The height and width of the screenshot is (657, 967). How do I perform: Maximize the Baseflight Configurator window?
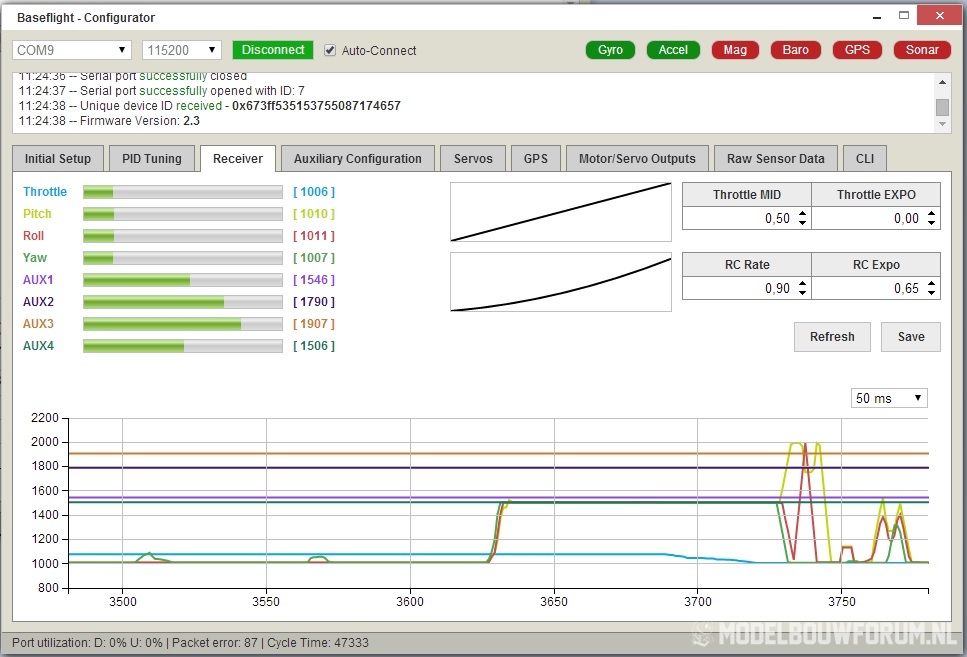coord(903,15)
